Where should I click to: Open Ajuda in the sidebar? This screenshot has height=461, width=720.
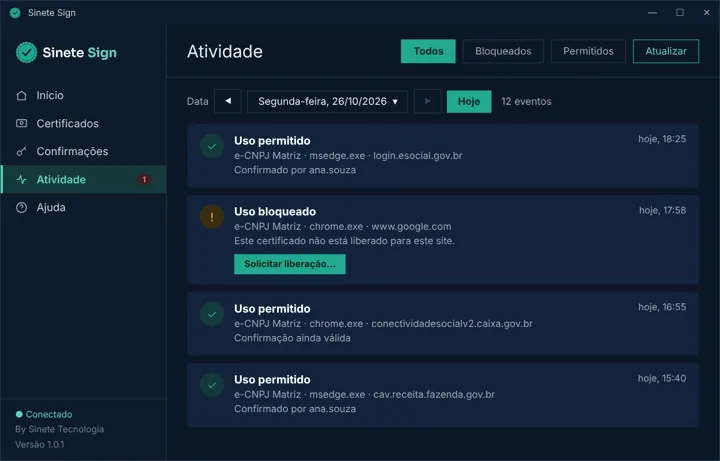83,208
